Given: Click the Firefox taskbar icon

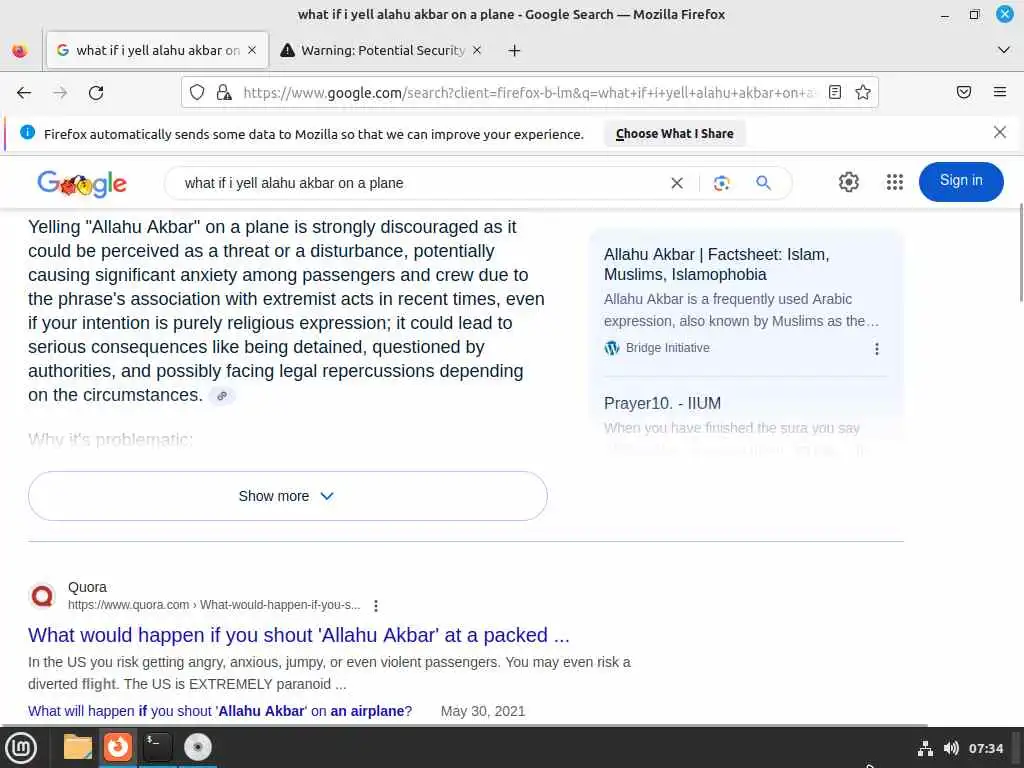Looking at the screenshot, I should coord(118,747).
